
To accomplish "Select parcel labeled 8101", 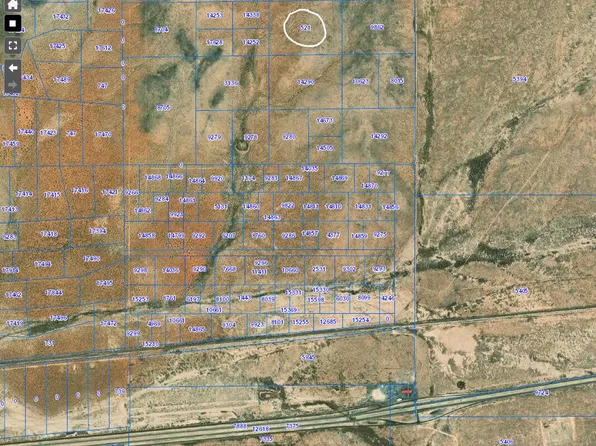I will click(x=277, y=322).
